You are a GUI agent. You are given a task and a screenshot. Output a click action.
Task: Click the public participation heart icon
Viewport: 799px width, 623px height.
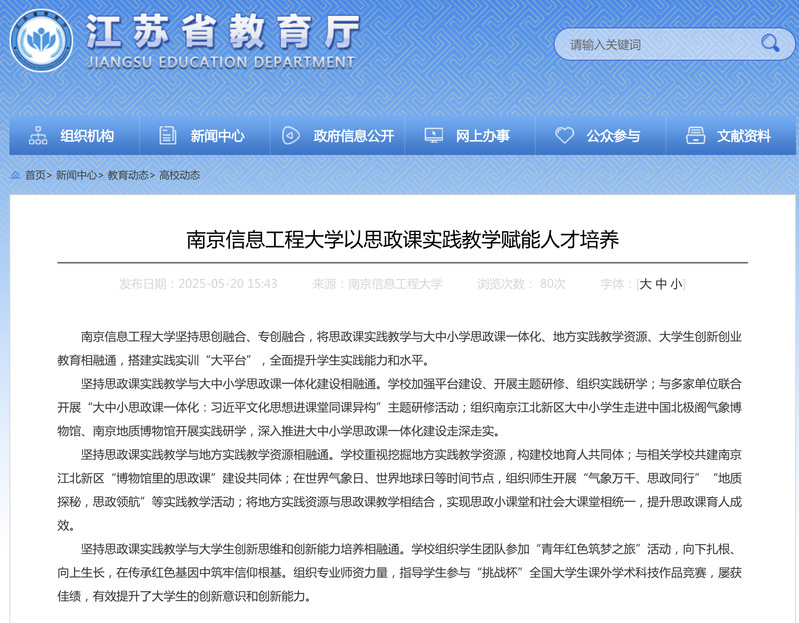(564, 136)
